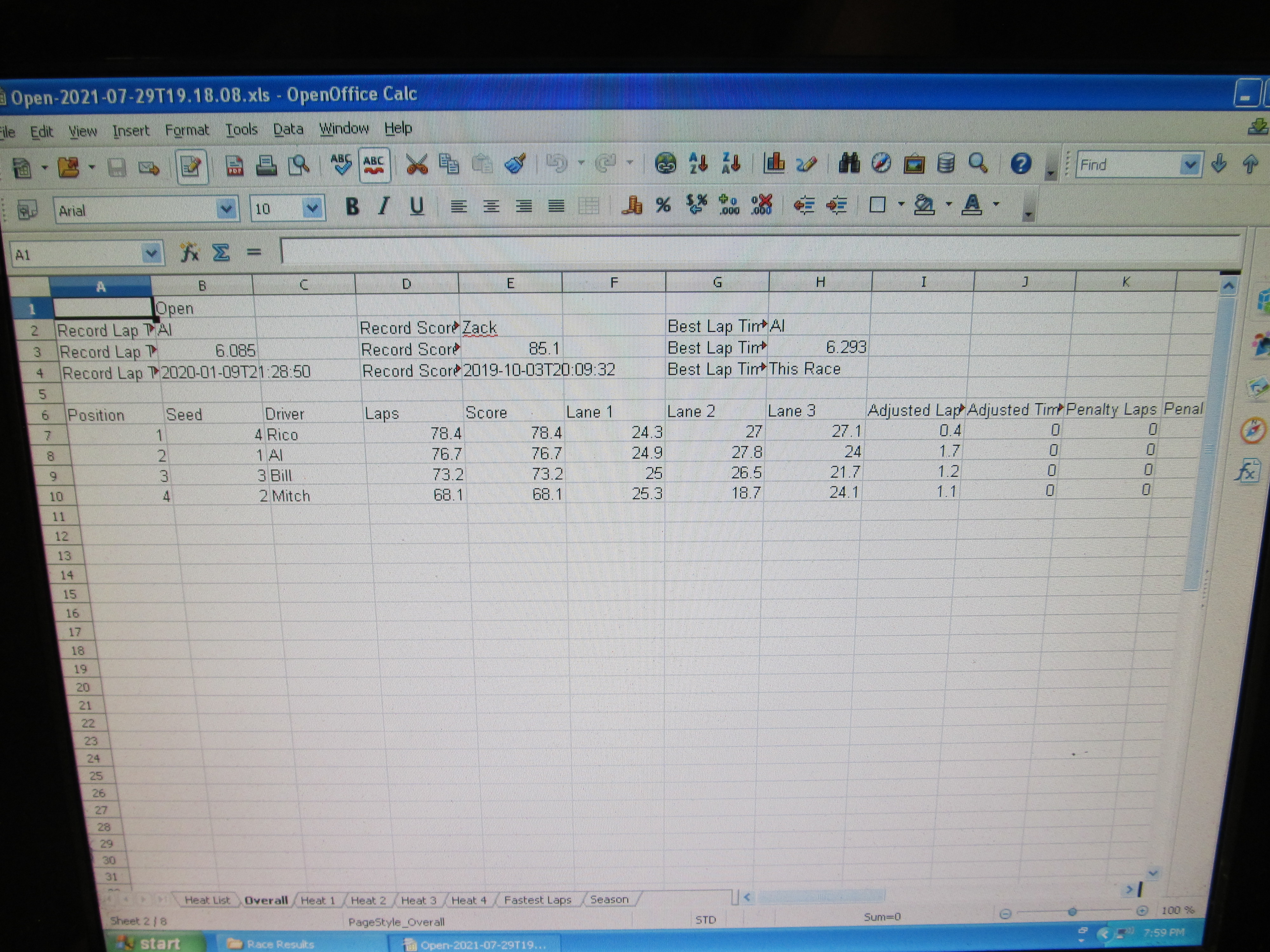The image size is (1270, 952).
Task: Open Font Size dropdown
Action: coord(312,208)
